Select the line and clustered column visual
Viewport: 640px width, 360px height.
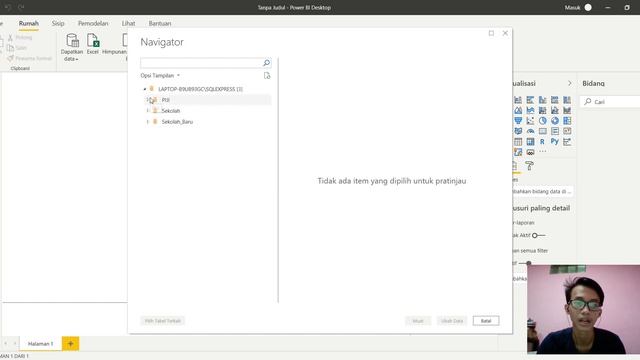coord(555,110)
